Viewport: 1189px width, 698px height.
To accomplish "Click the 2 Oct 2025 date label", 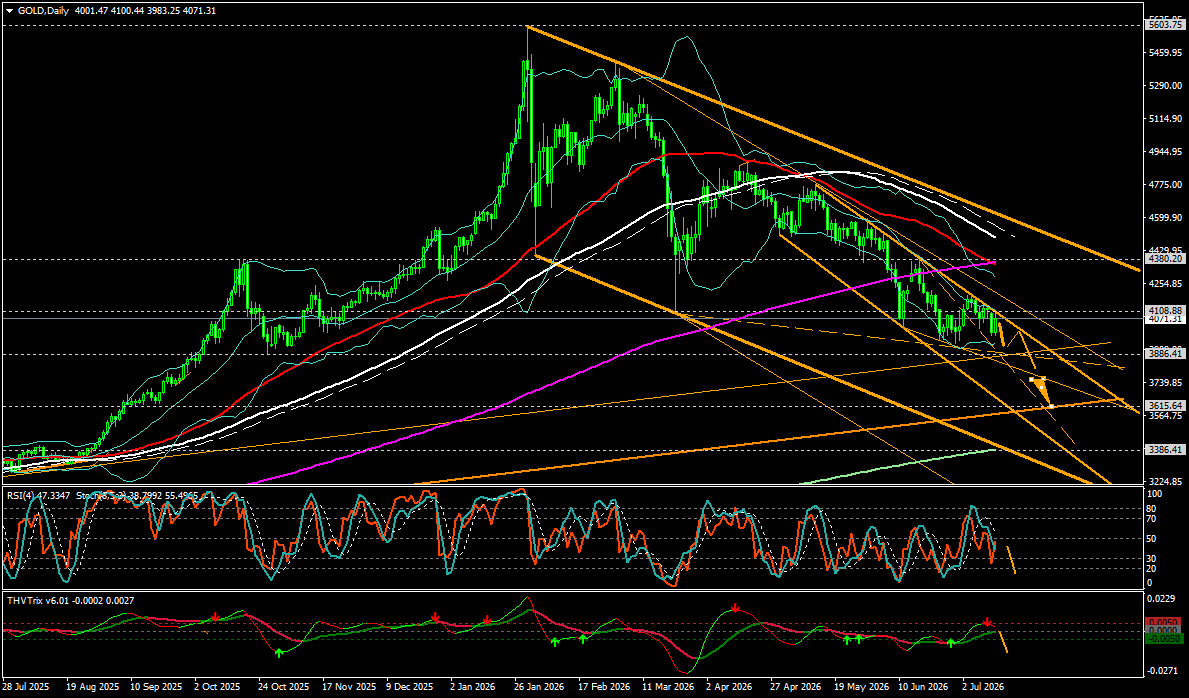I will point(217,686).
